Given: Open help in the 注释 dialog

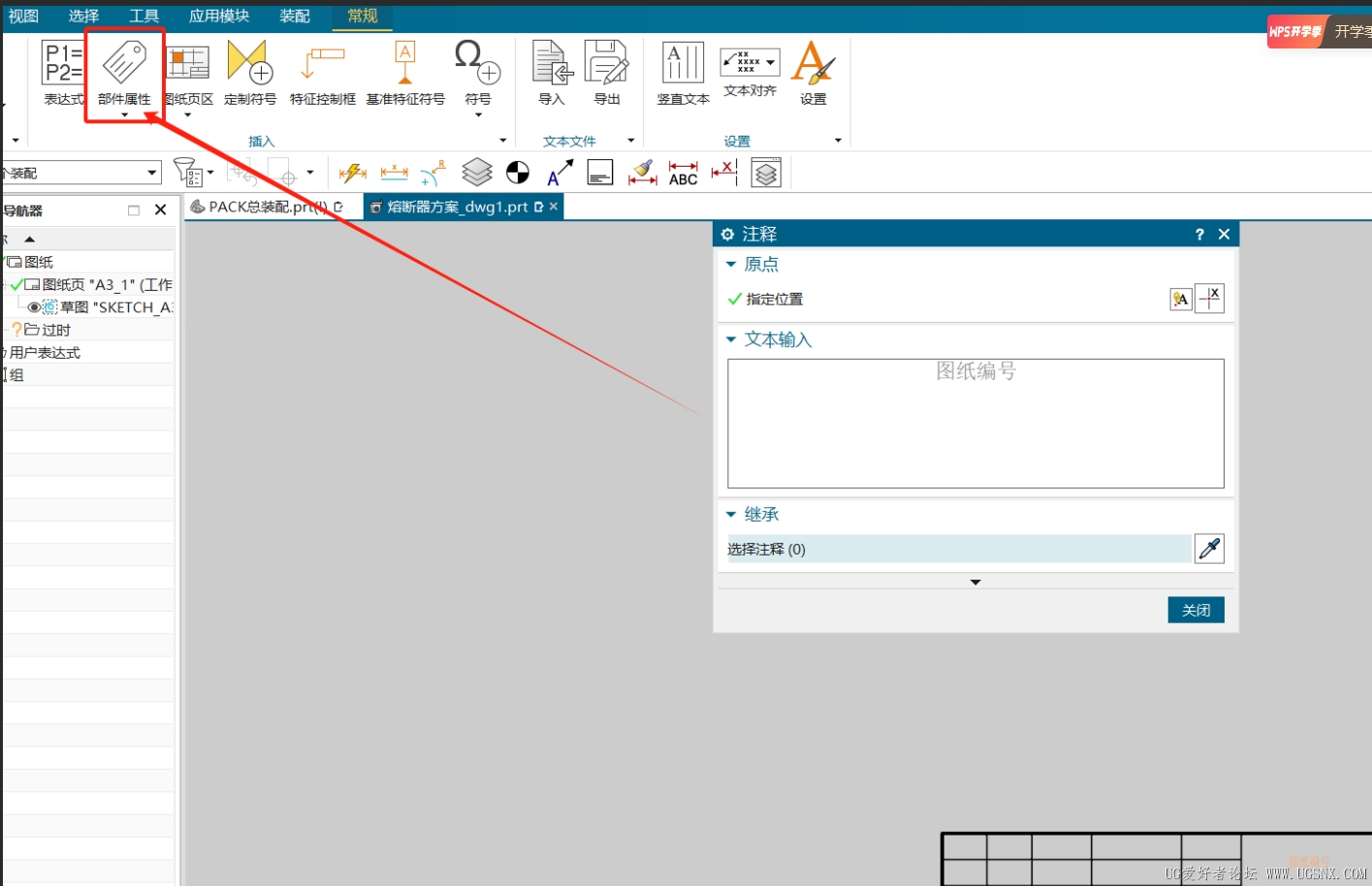Looking at the screenshot, I should tap(1199, 234).
